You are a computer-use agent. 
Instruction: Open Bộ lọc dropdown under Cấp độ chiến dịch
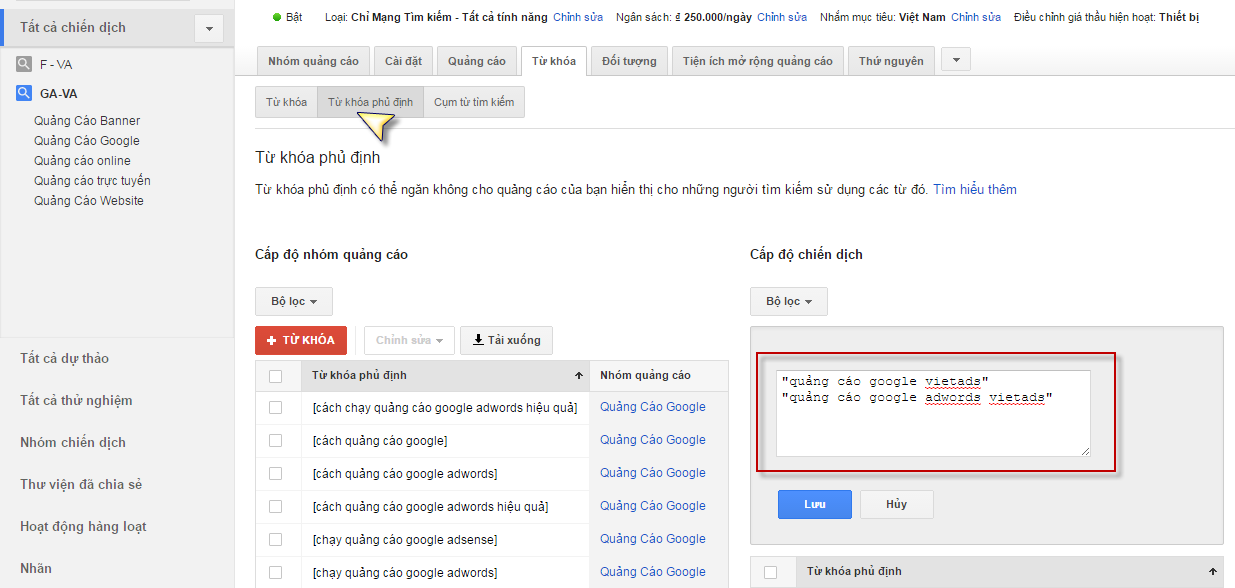tap(789, 301)
